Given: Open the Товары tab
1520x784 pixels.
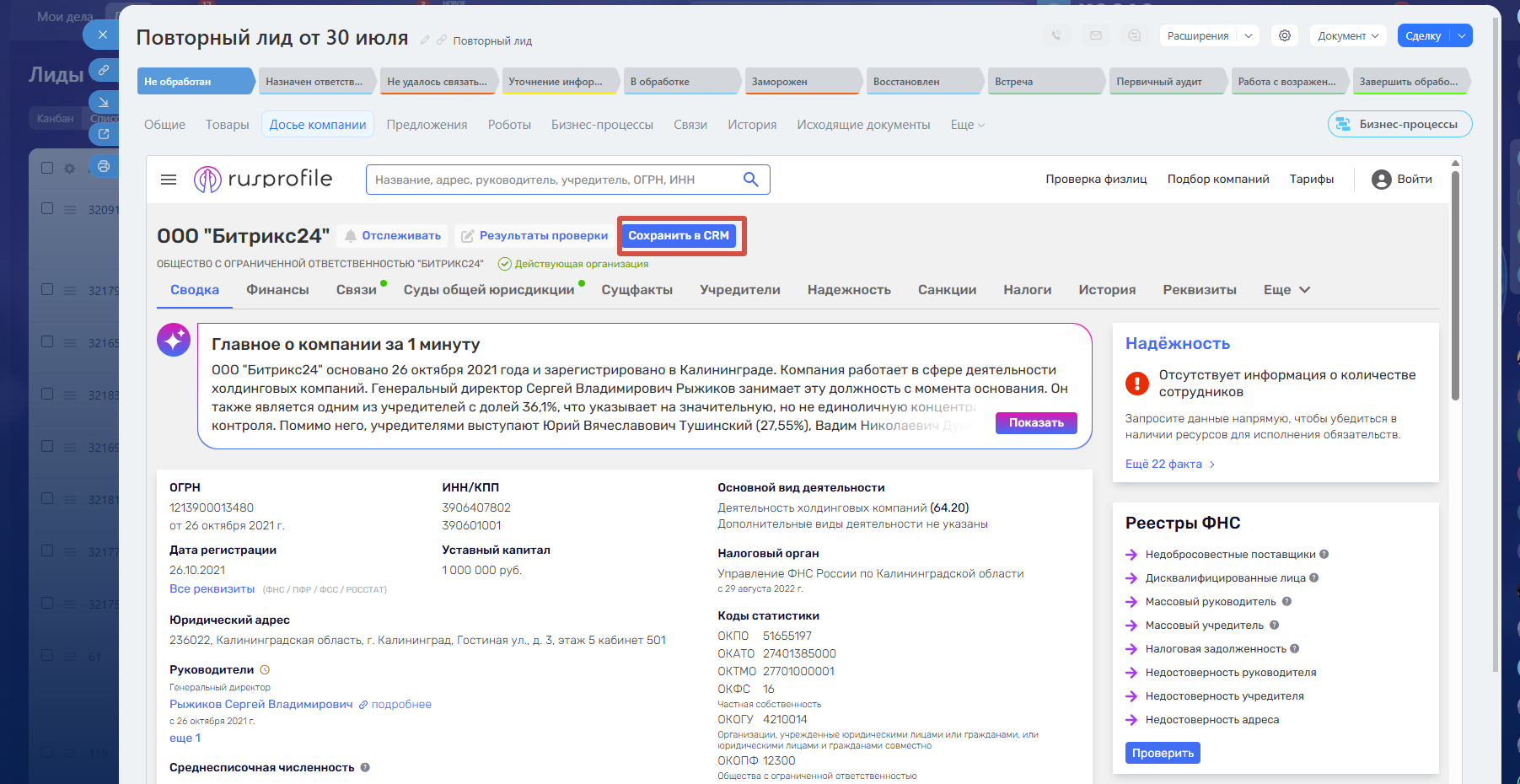Looking at the screenshot, I should click(228, 125).
